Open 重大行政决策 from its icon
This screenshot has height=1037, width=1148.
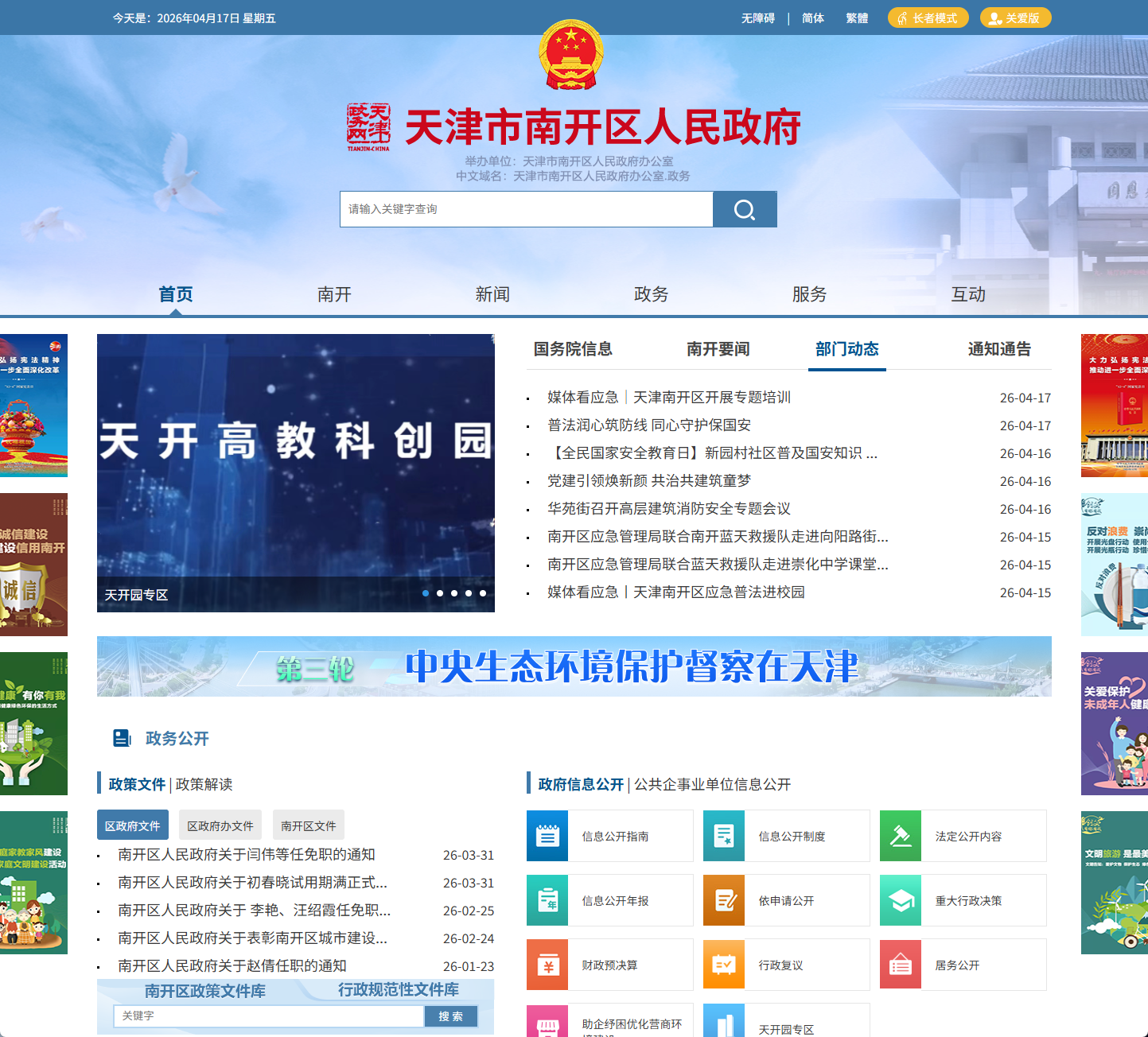click(x=900, y=900)
